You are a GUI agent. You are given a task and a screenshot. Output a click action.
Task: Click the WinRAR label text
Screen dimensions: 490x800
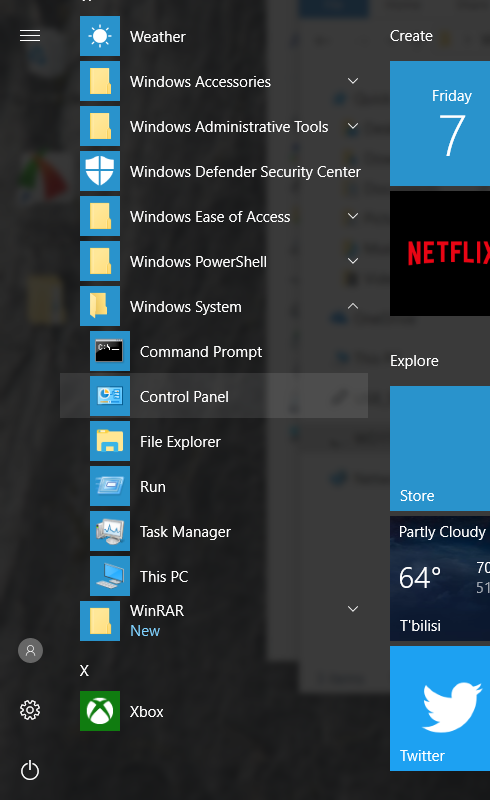point(157,611)
